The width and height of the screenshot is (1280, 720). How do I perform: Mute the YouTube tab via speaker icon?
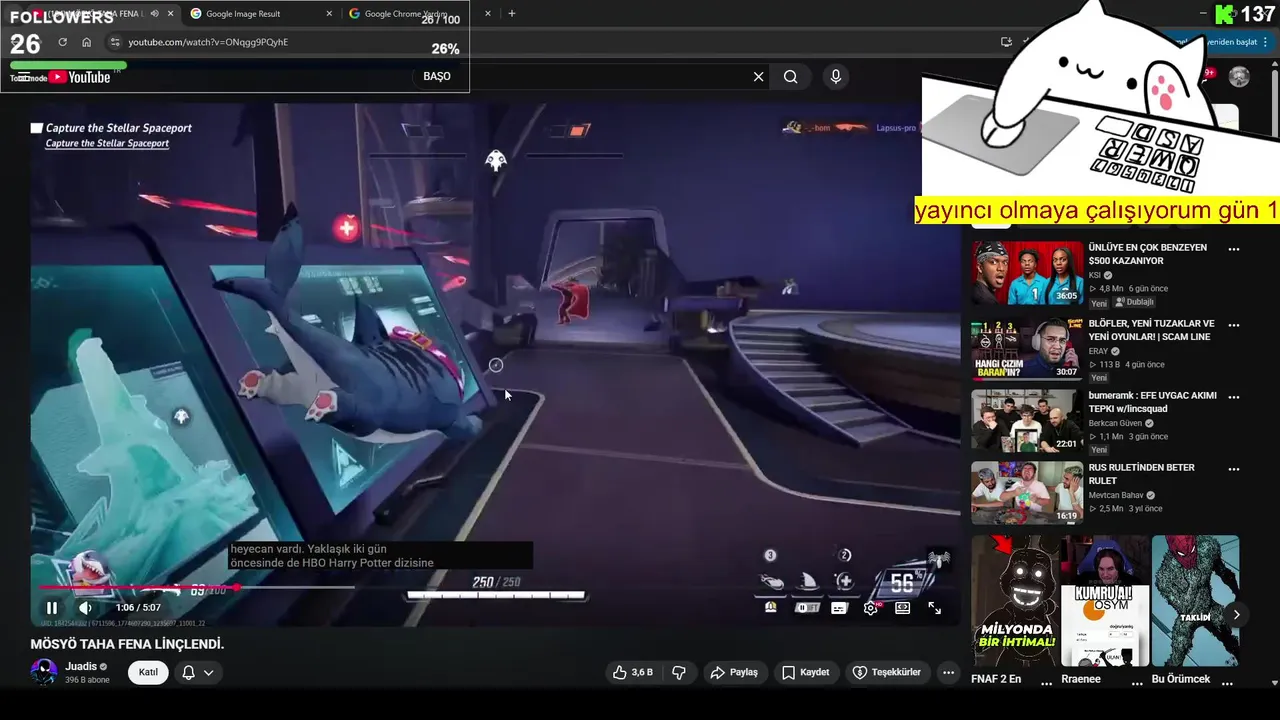(x=154, y=14)
